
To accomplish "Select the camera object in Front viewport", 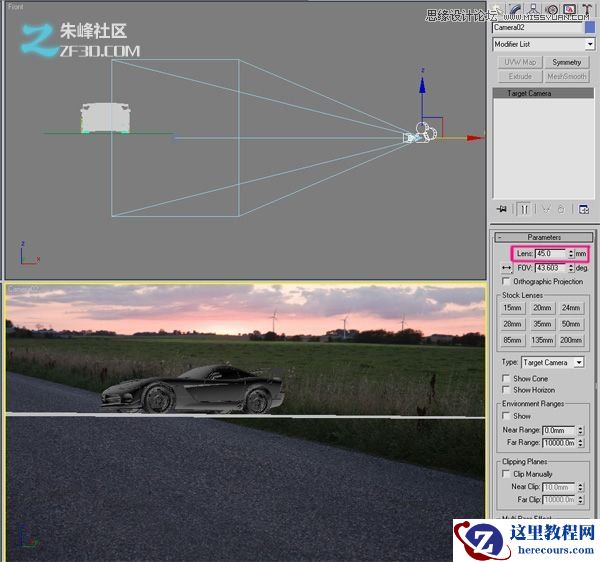I will (x=421, y=135).
